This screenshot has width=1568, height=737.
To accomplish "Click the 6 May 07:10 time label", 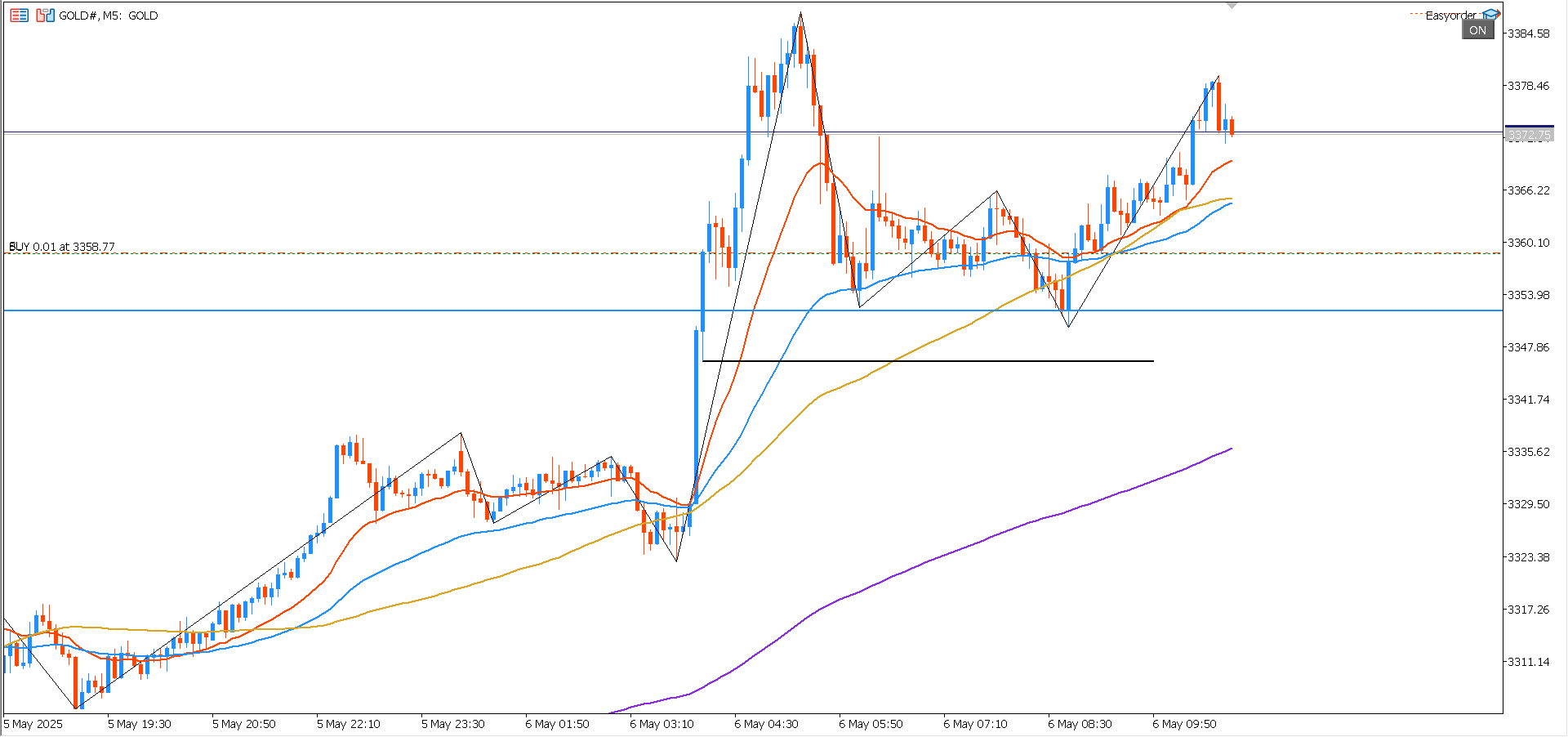I will [x=975, y=724].
